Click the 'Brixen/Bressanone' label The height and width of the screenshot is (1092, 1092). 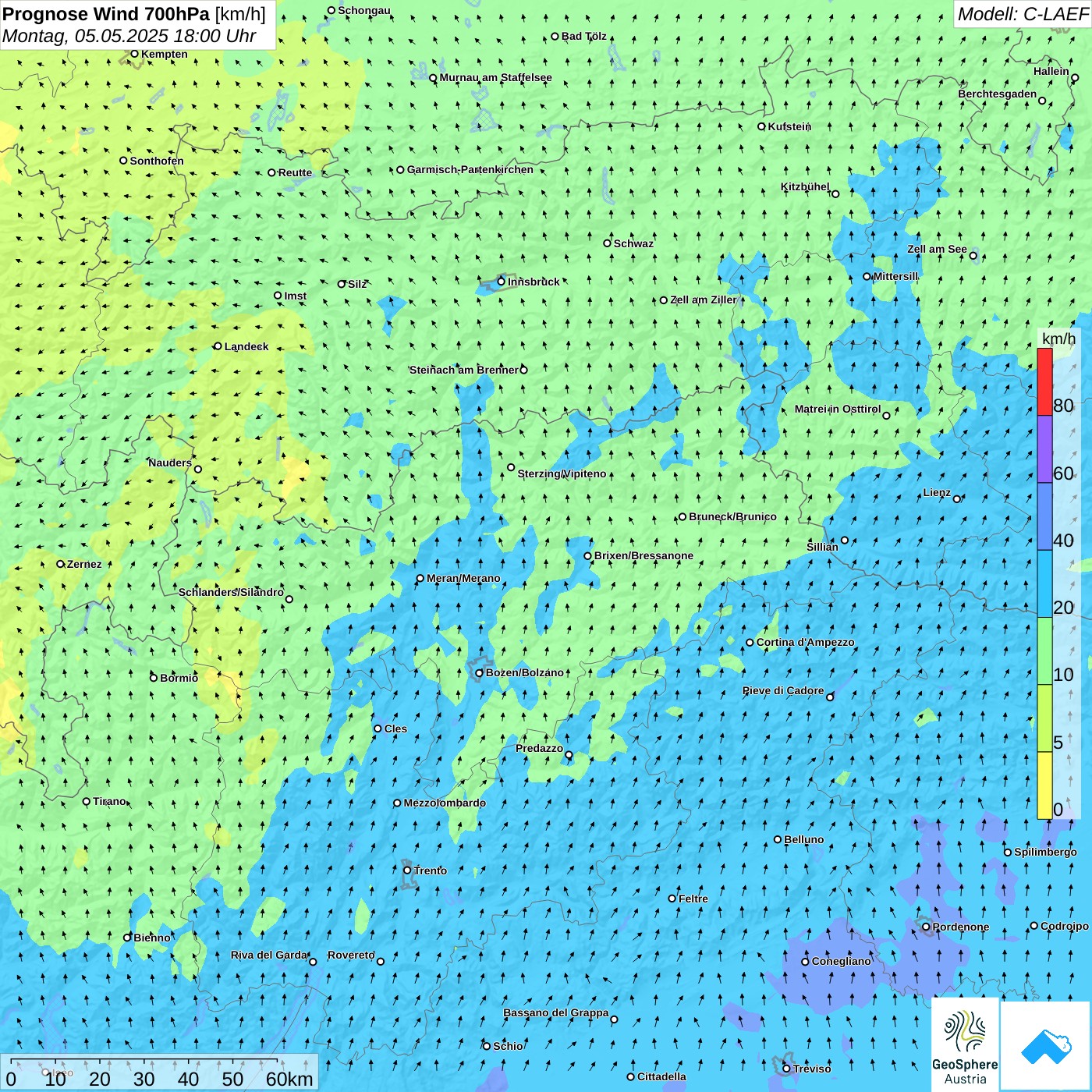643,556
